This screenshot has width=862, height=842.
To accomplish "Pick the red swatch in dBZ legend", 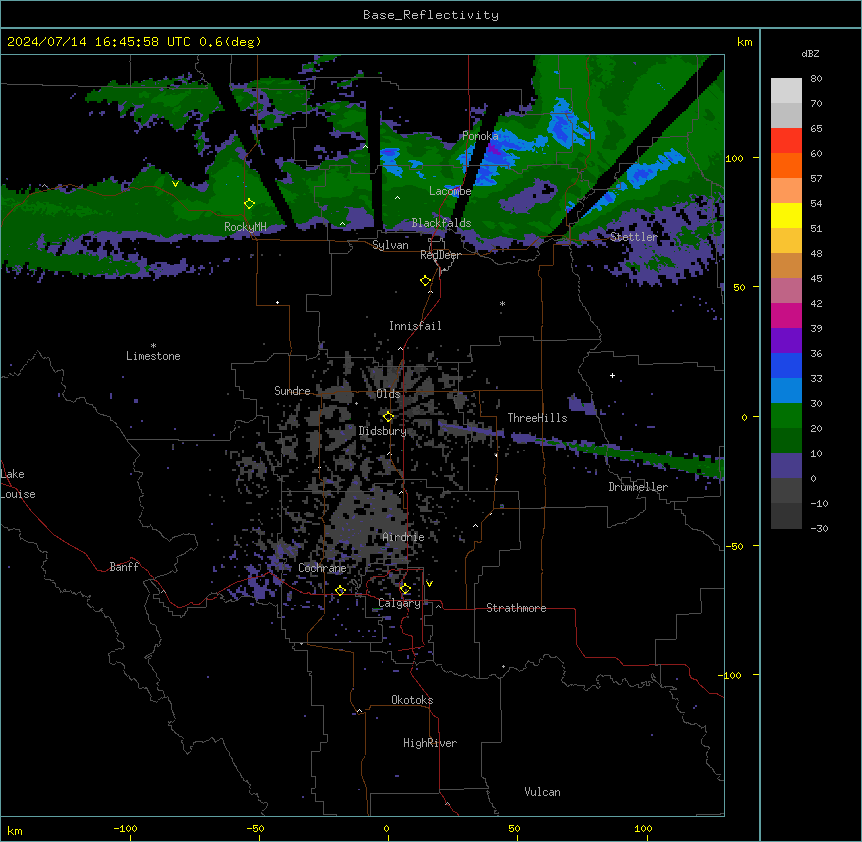I will point(786,140).
